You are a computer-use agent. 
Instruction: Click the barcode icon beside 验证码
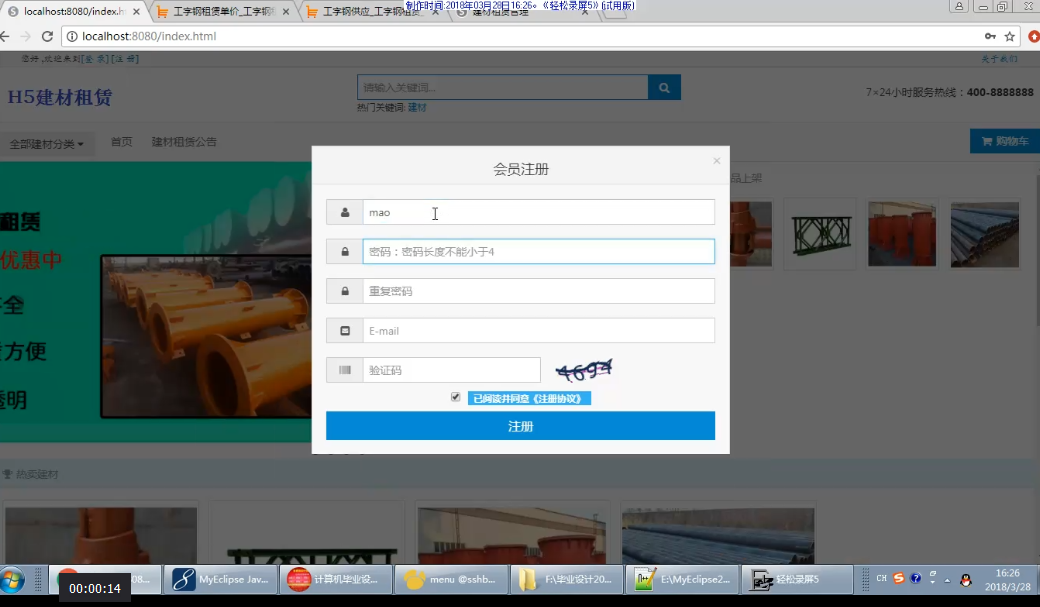coord(345,370)
